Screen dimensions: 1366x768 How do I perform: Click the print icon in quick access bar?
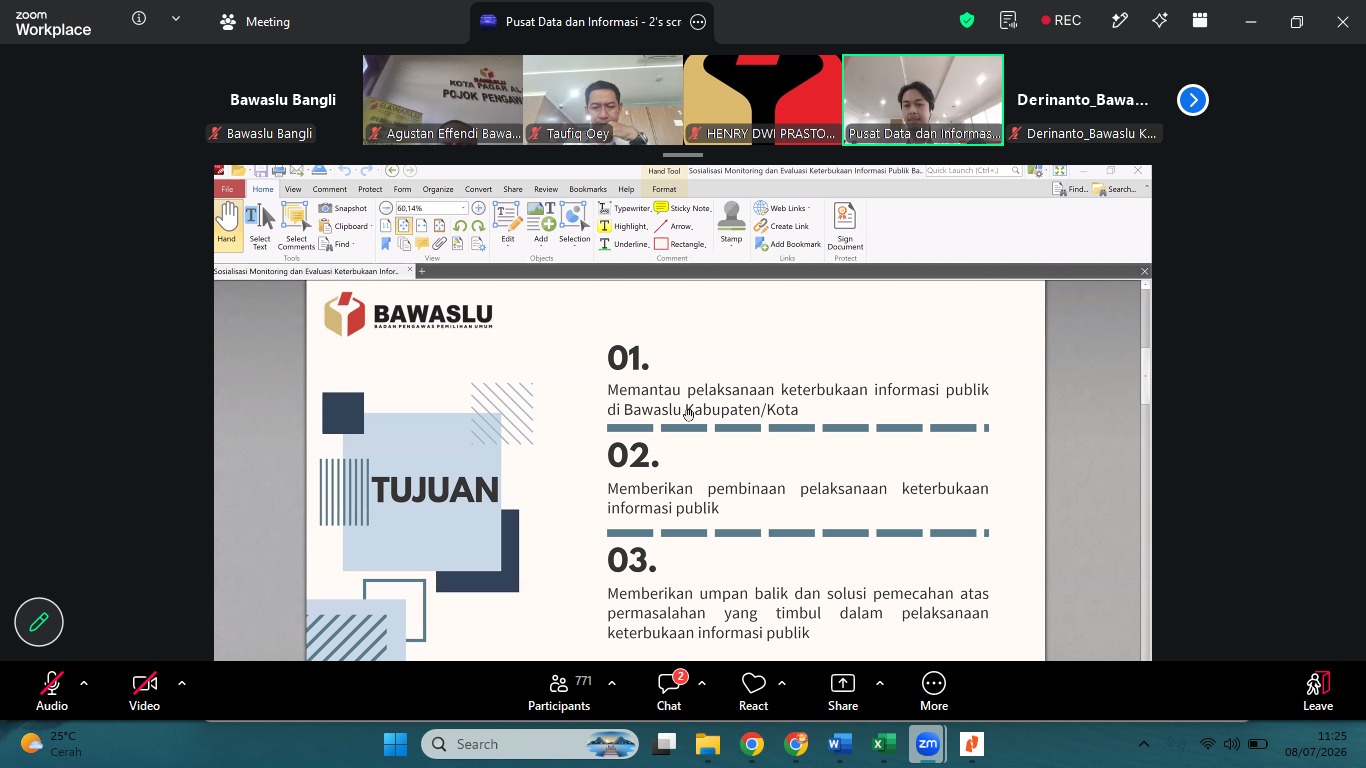pyautogui.click(x=279, y=171)
